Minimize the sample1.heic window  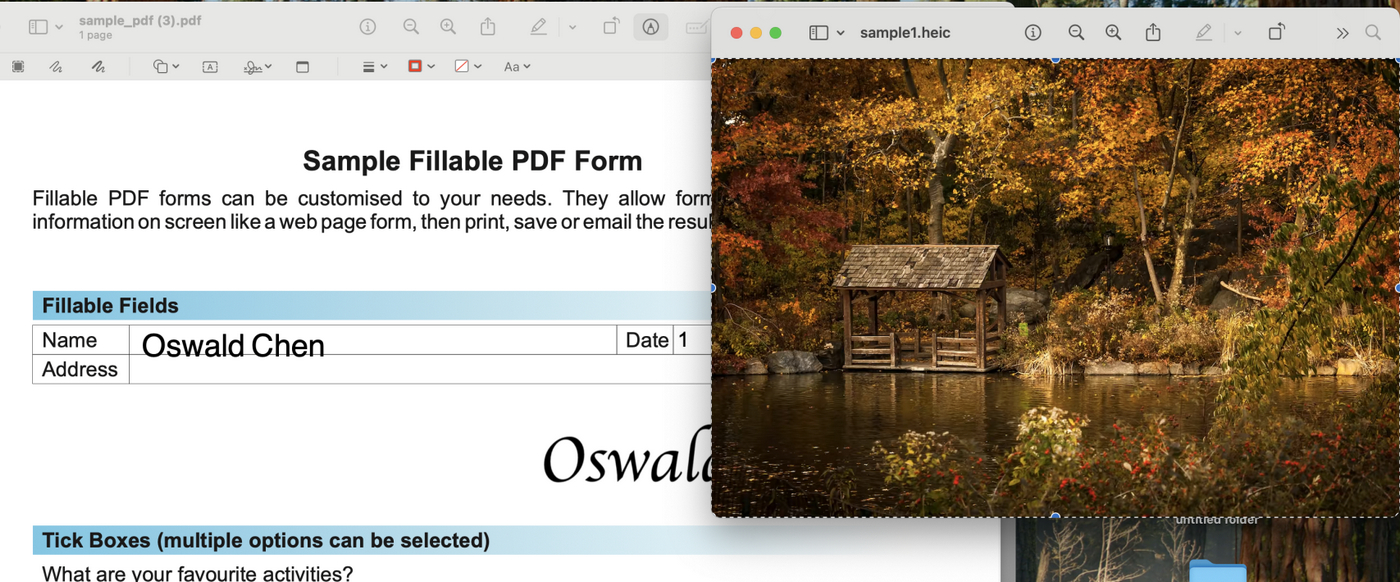coord(756,33)
